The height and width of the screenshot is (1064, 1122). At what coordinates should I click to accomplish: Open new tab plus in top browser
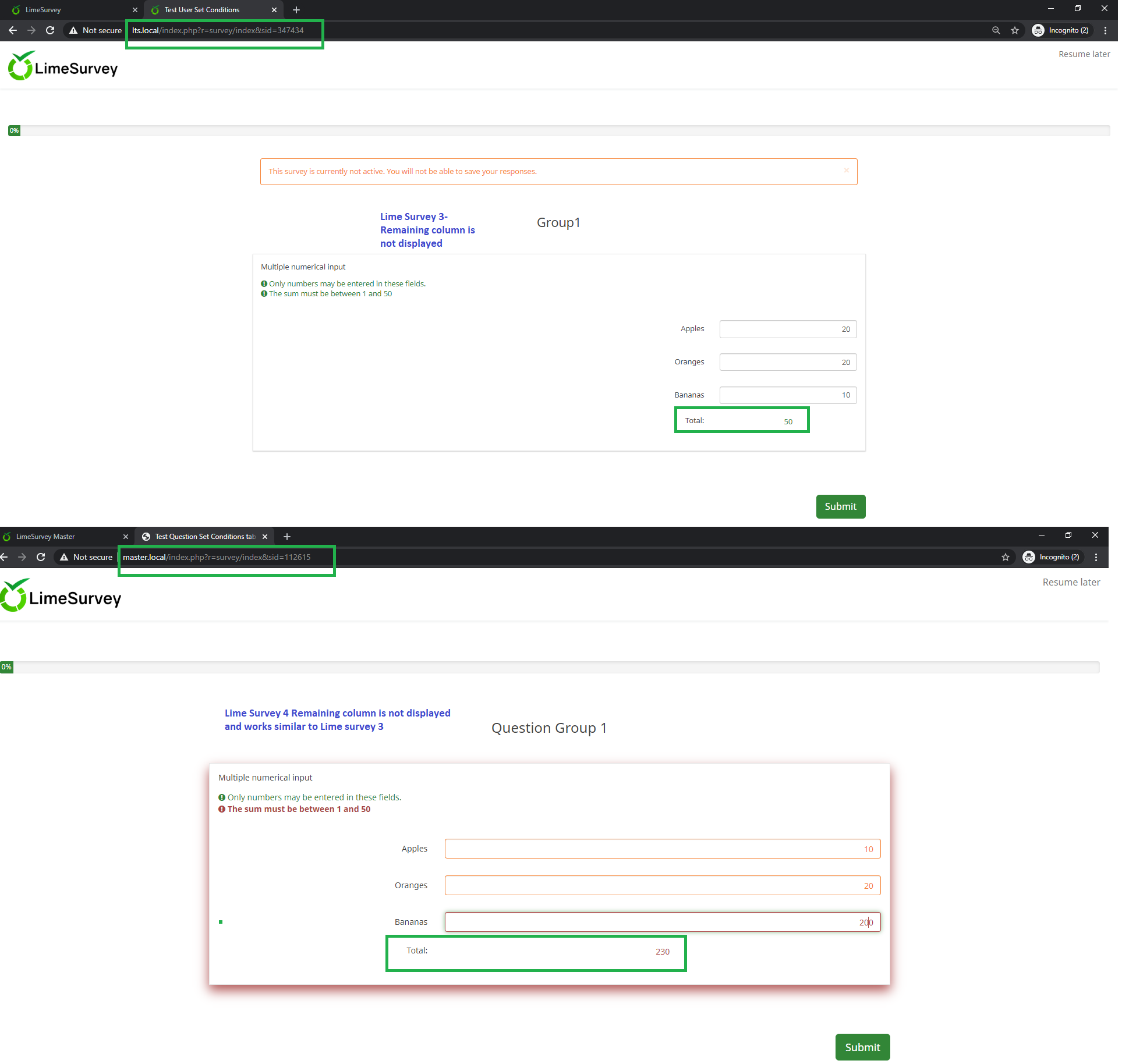(x=296, y=10)
